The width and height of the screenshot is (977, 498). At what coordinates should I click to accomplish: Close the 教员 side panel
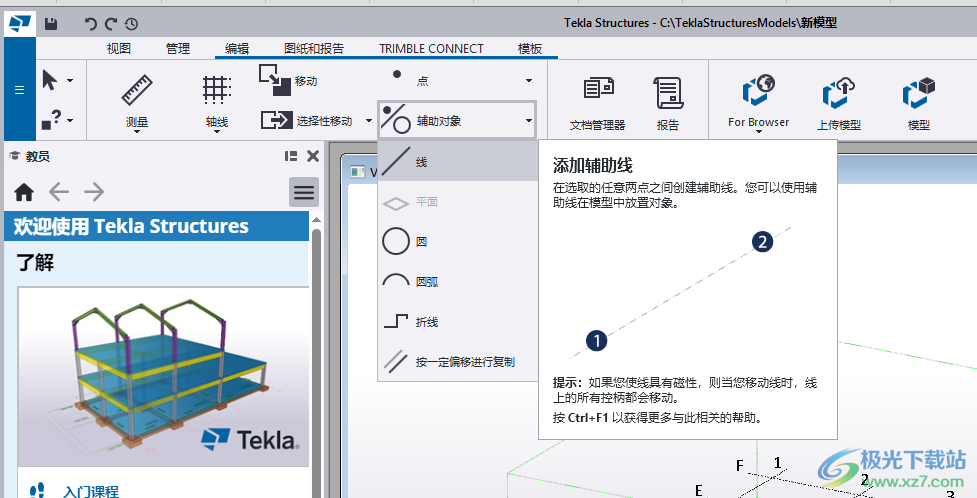313,156
